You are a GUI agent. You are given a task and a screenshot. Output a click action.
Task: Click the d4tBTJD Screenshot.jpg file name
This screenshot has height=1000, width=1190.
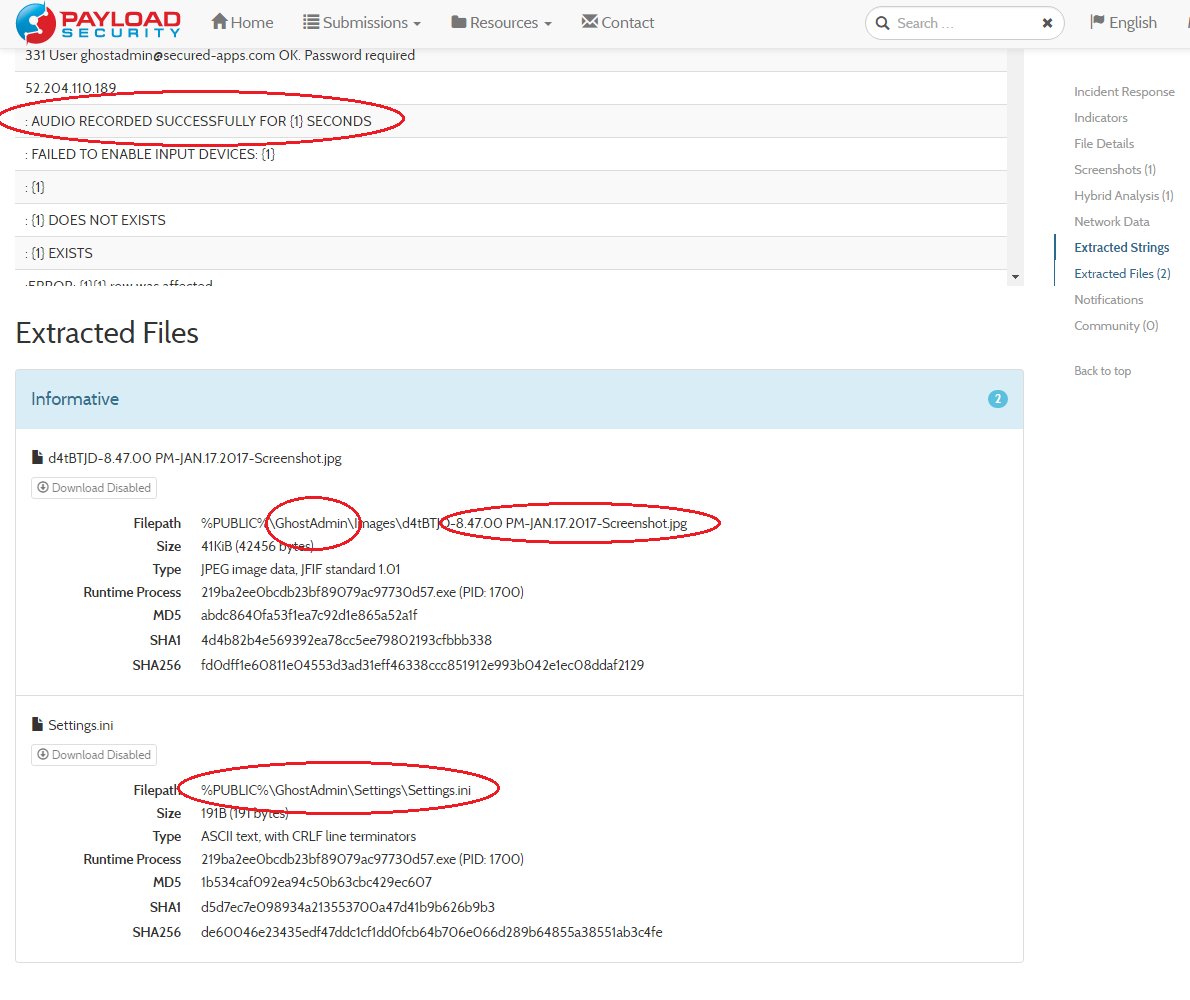[194, 458]
